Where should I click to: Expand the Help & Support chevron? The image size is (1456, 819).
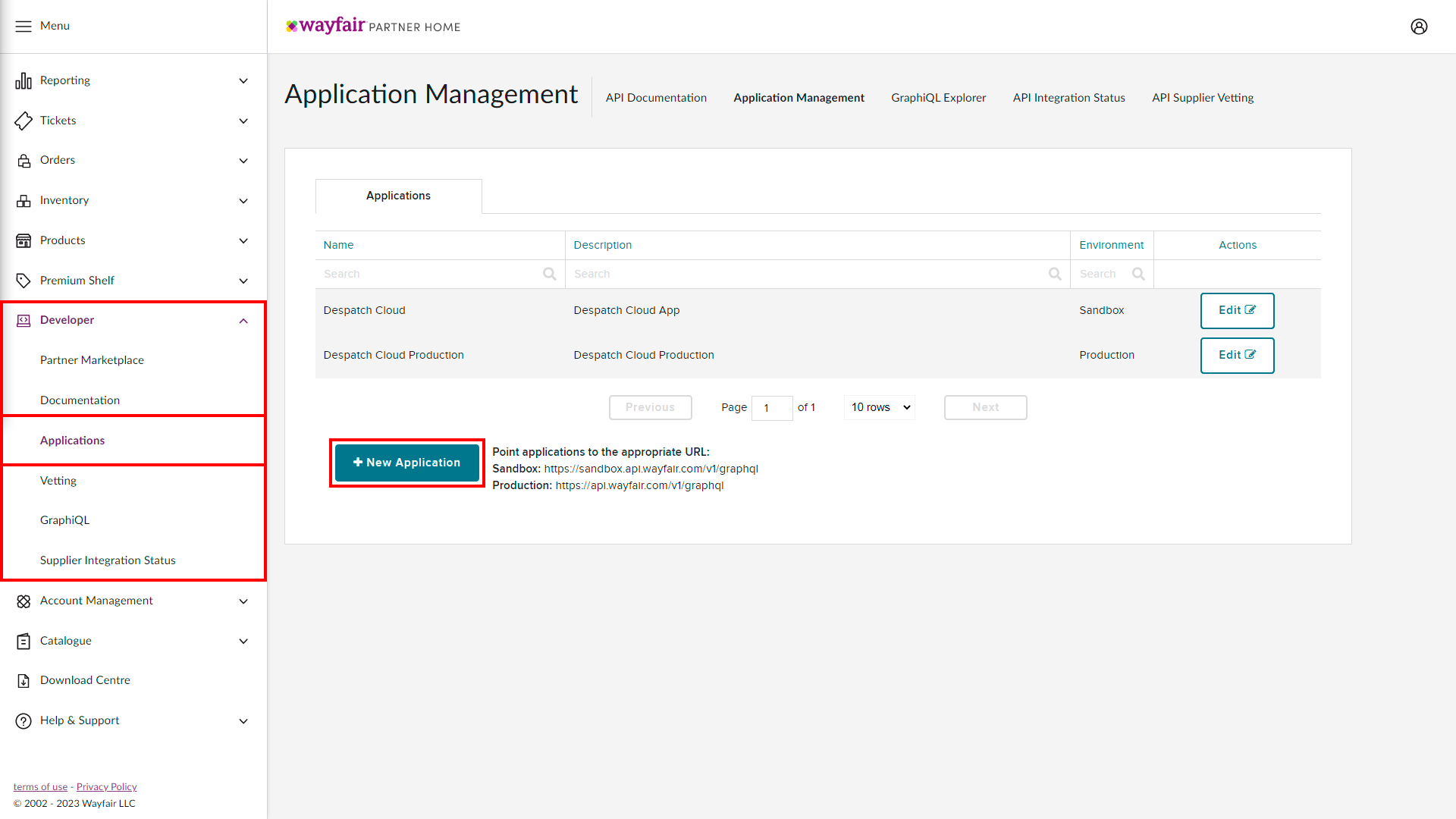[243, 721]
